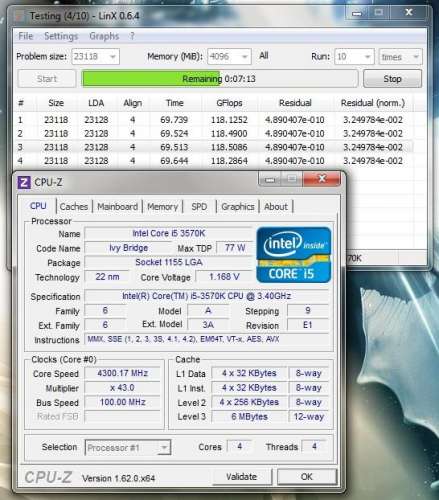Click the Package value Socket 1155 LGA

tap(169, 262)
